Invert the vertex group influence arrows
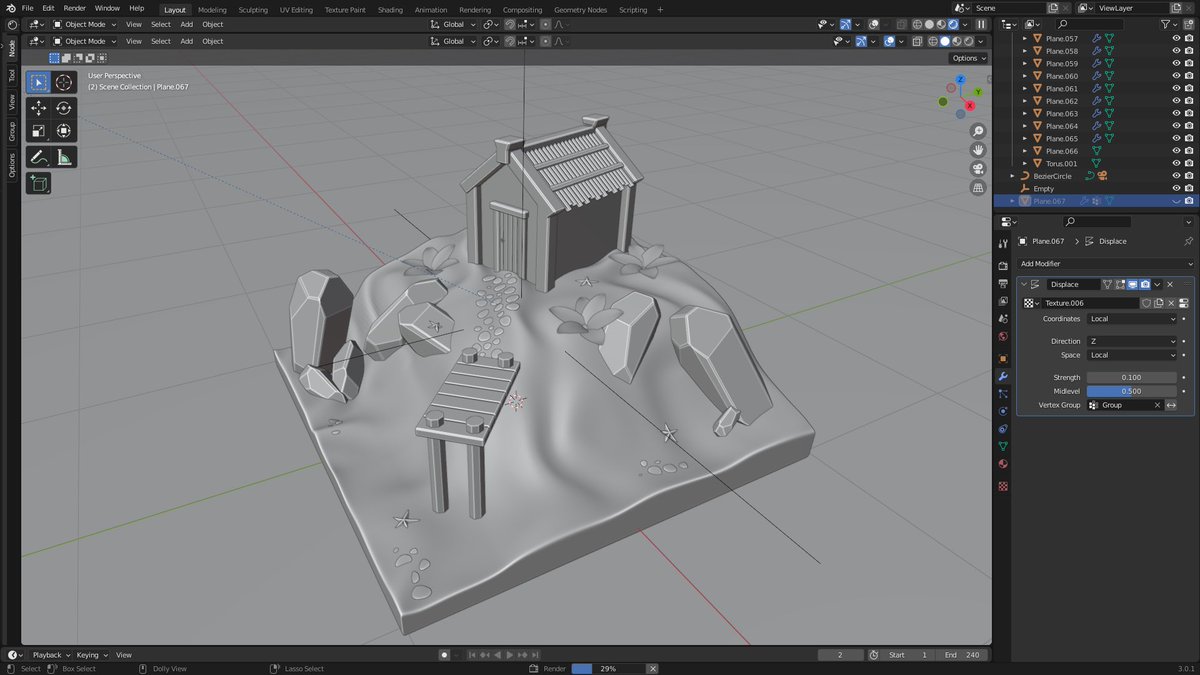Image resolution: width=1200 pixels, height=675 pixels. click(1171, 405)
